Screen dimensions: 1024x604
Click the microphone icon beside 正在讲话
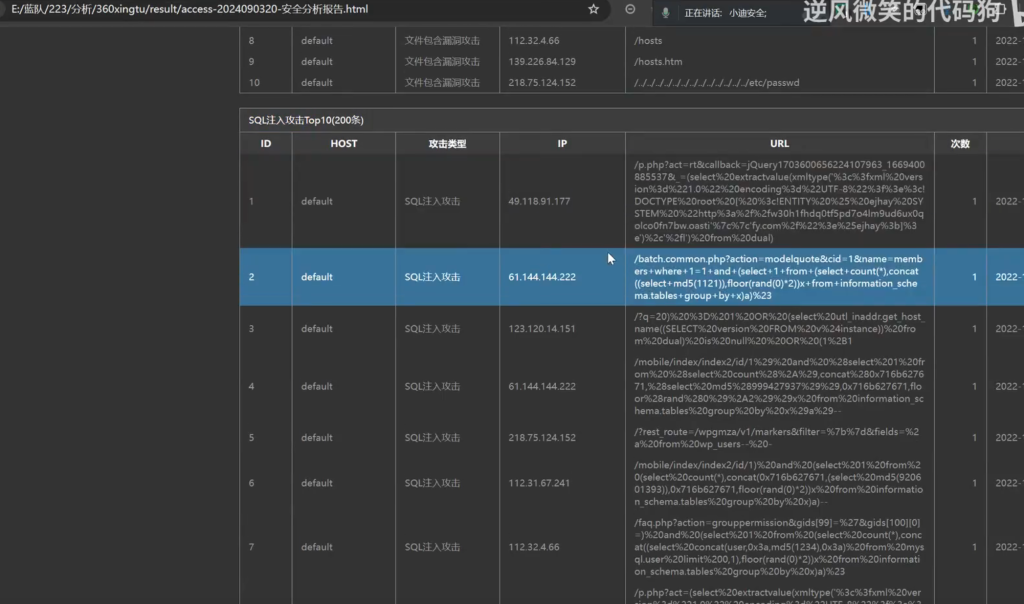665,12
